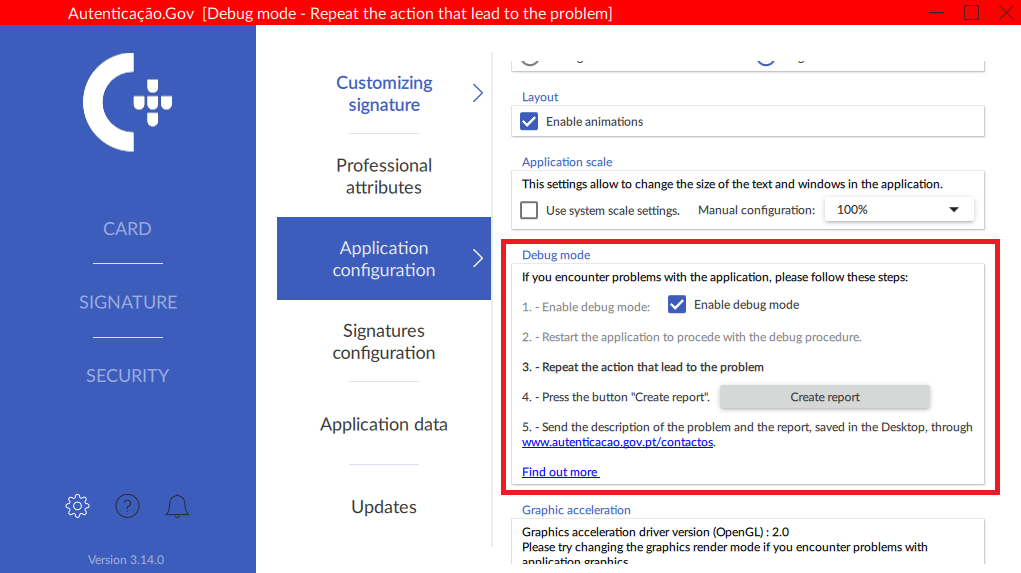Show notifications via the bell icon
Screen dimensions: 1021x573
(178, 506)
